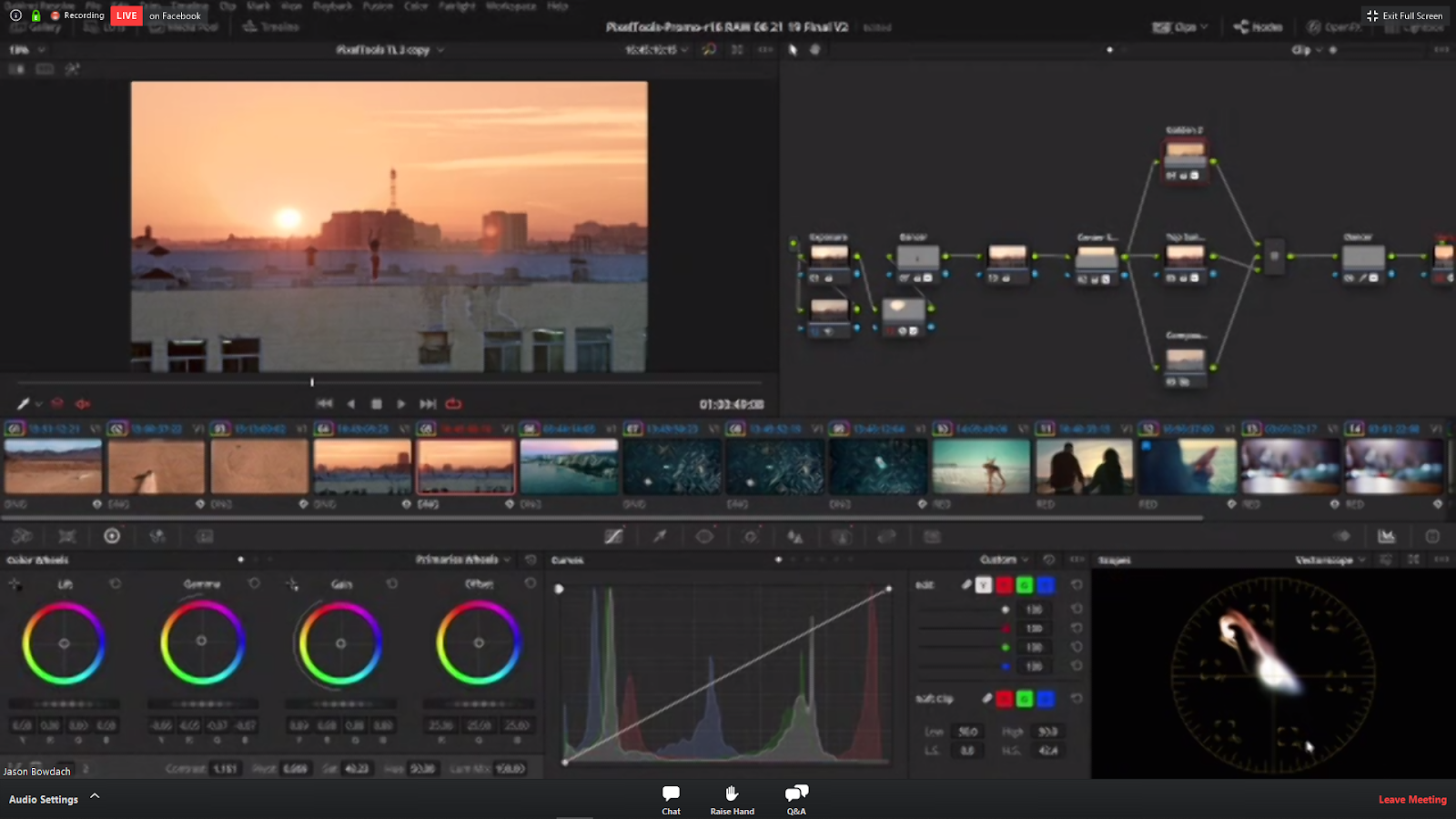
Task: Toggle loop playback in viewer
Action: (453, 404)
